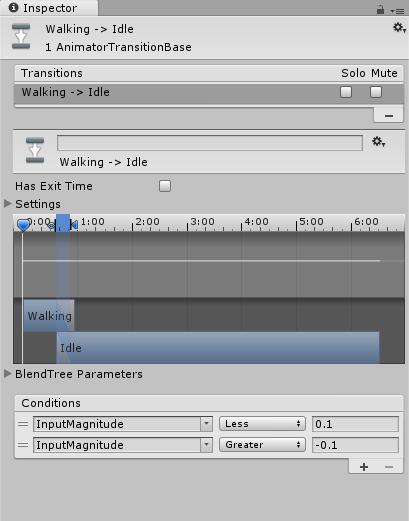Enable Solo for Walking -> Idle transition
The height and width of the screenshot is (521, 409).
coord(346,92)
